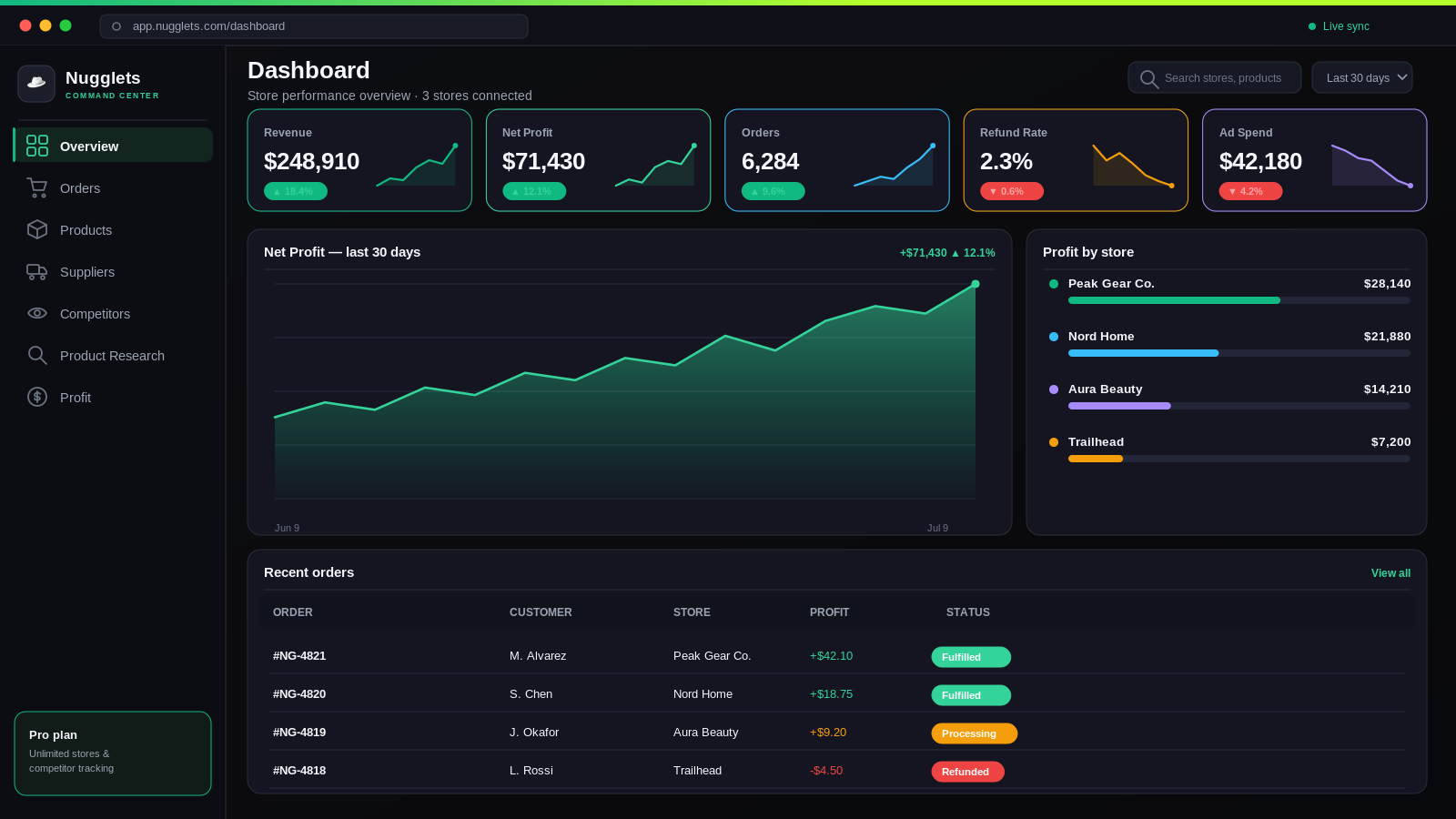Click Peak Gear Co. profit progress bar
The width and height of the screenshot is (1456, 819).
coord(1239,300)
